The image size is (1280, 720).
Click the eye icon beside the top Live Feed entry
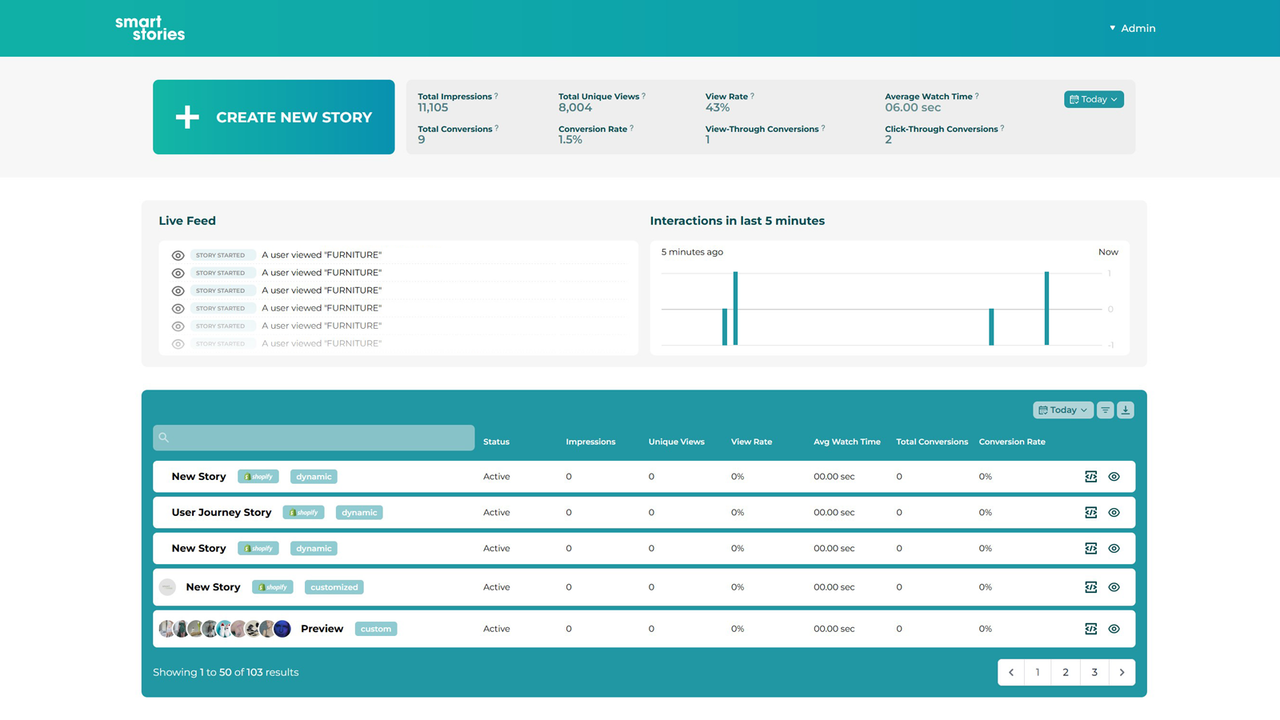pos(177,254)
